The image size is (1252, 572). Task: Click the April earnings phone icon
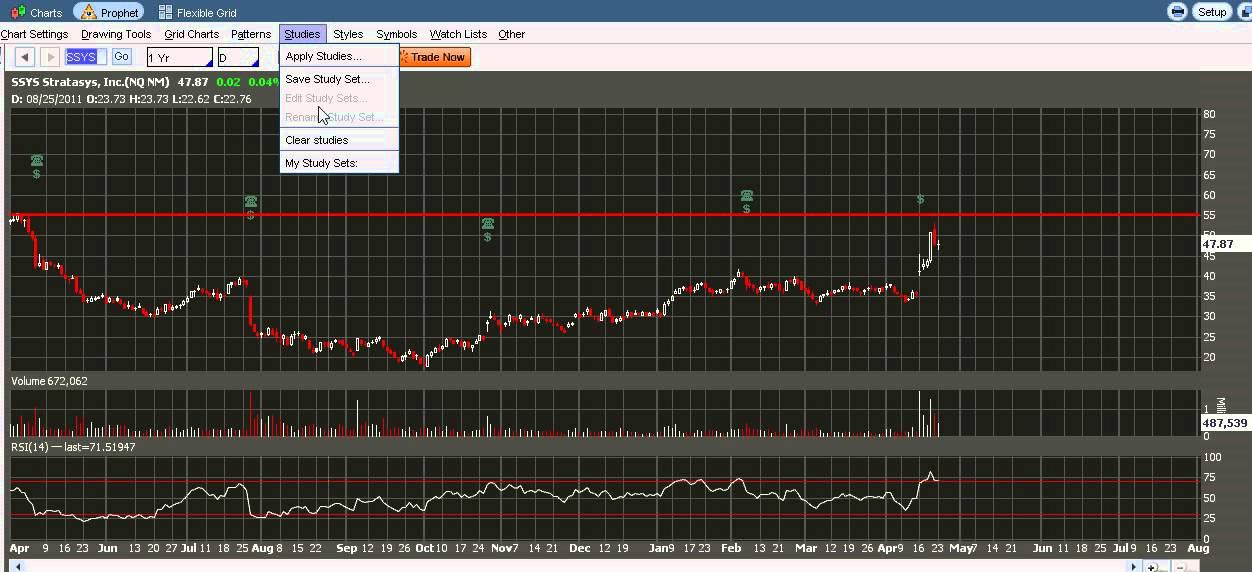click(x=37, y=160)
